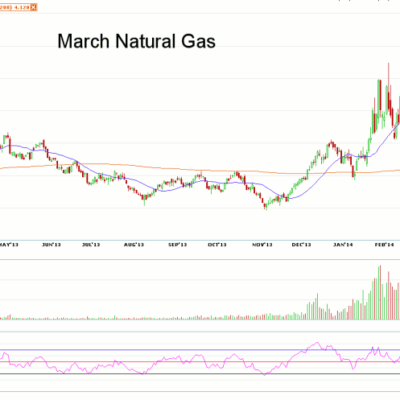Remove the 200-day moving average indicator tag
400x400 pixels.
coord(34,7)
